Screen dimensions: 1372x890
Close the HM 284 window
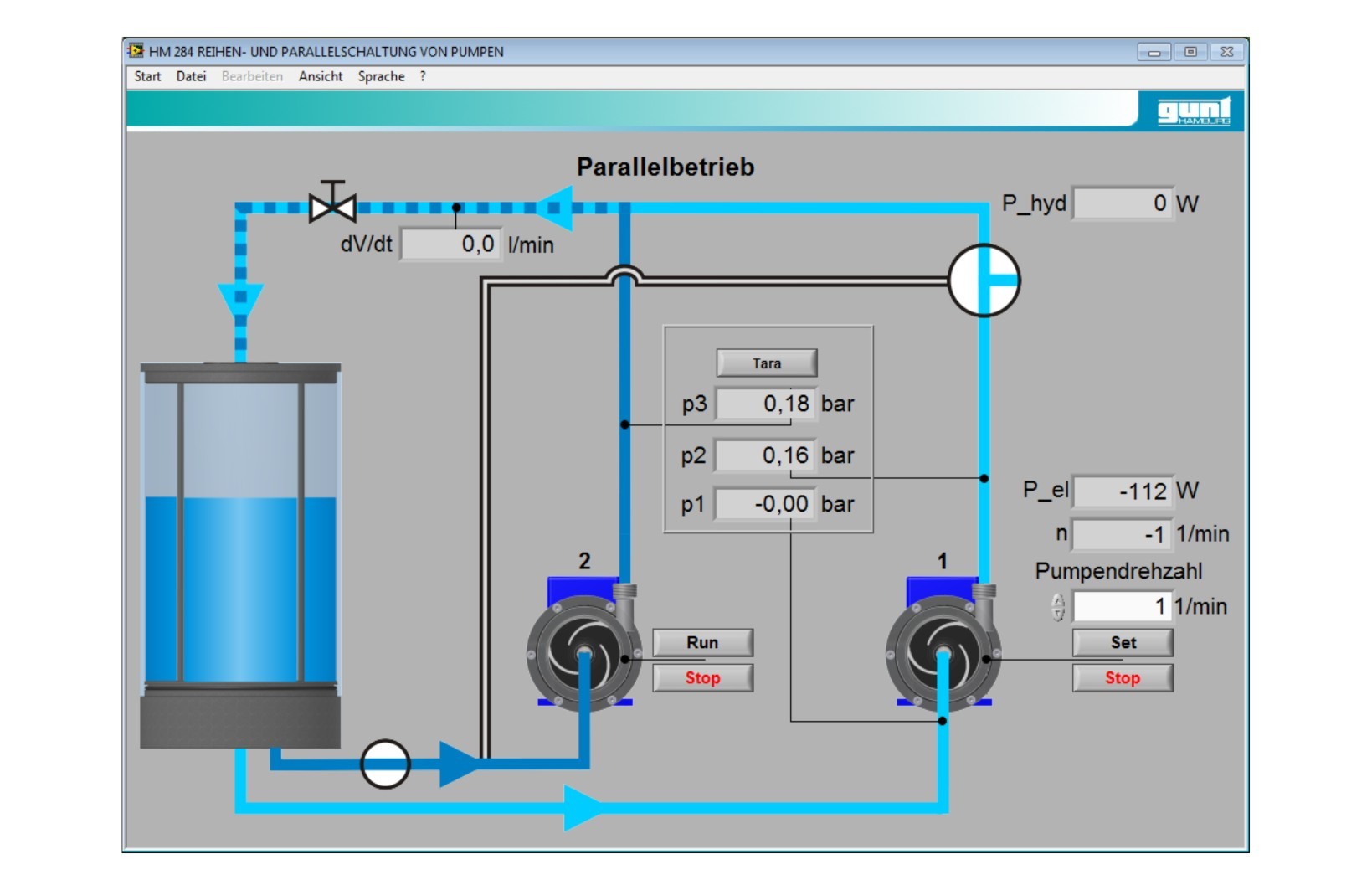click(x=1227, y=52)
